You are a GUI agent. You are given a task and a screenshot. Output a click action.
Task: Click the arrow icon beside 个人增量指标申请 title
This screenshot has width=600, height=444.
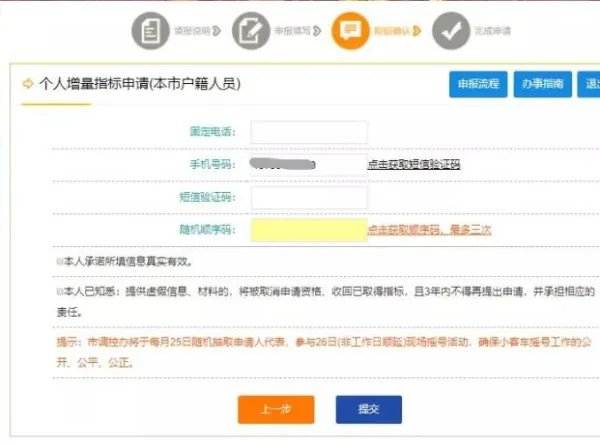coord(28,83)
